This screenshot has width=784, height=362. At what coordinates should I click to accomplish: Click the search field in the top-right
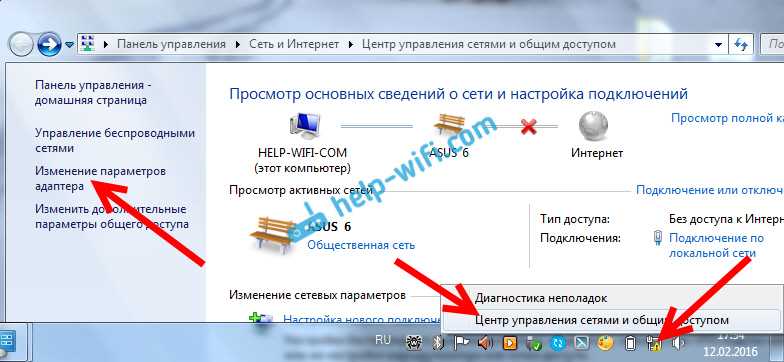772,44
